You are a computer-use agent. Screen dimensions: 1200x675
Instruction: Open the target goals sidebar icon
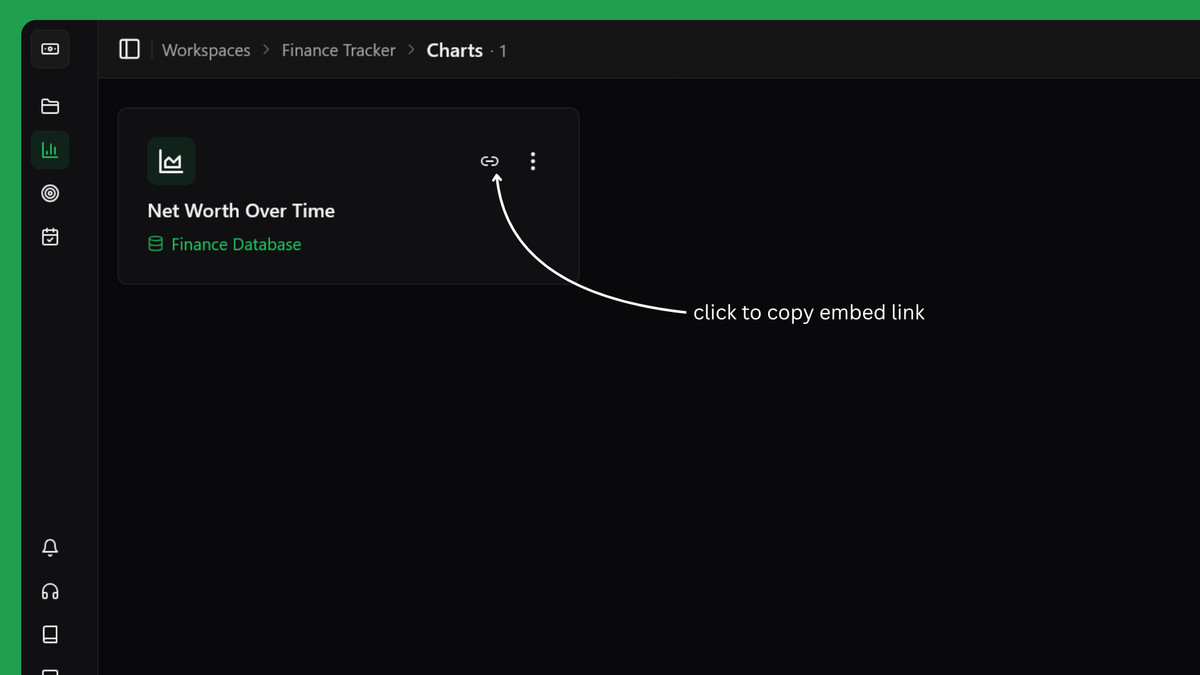click(50, 193)
